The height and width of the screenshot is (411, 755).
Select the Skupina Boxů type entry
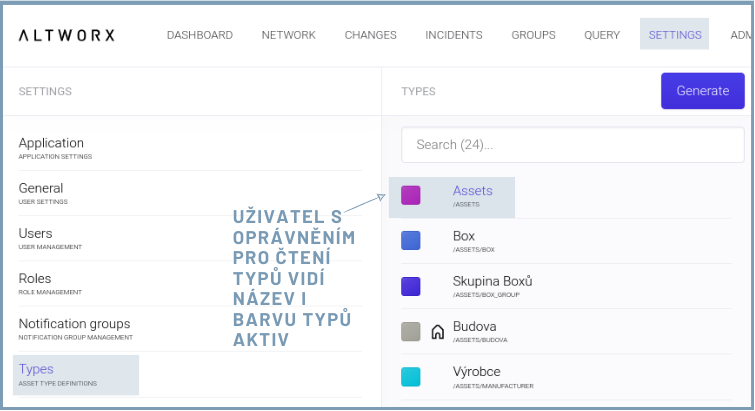point(492,286)
